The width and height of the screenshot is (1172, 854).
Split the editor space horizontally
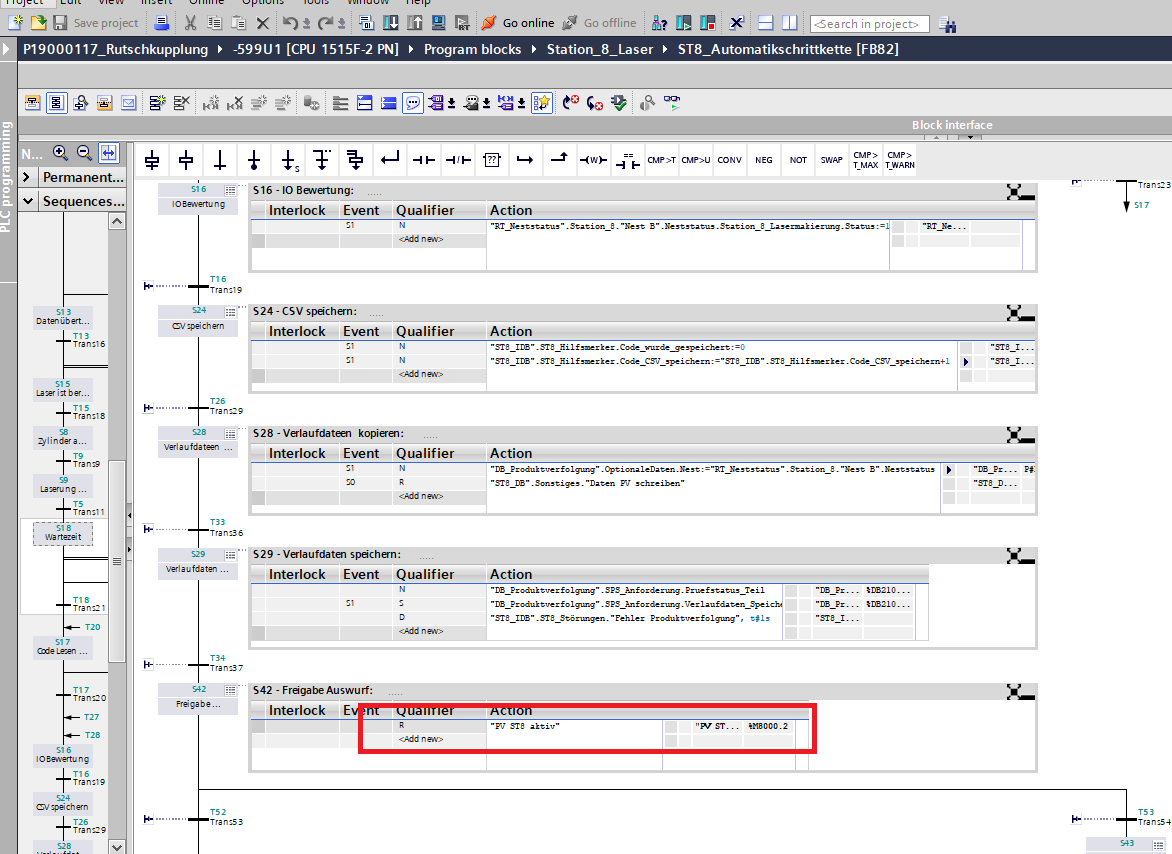pyautogui.click(x=765, y=22)
